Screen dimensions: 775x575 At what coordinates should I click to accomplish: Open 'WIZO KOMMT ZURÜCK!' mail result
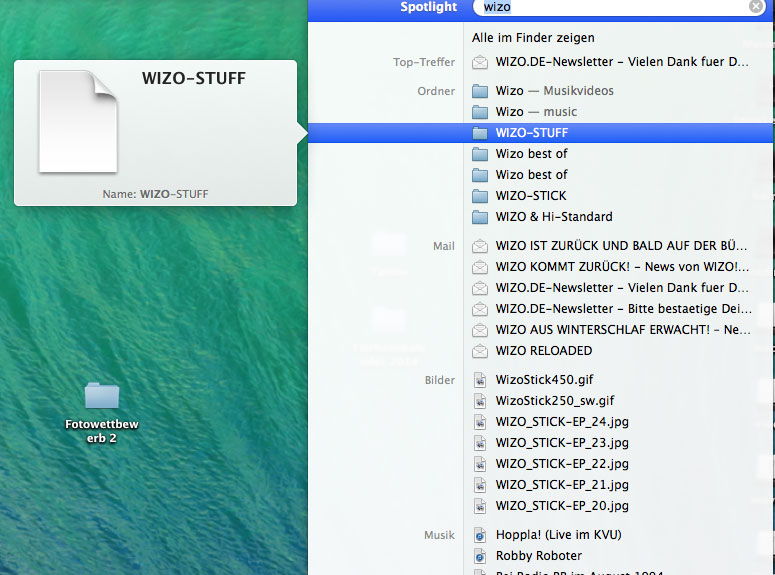coord(622,267)
